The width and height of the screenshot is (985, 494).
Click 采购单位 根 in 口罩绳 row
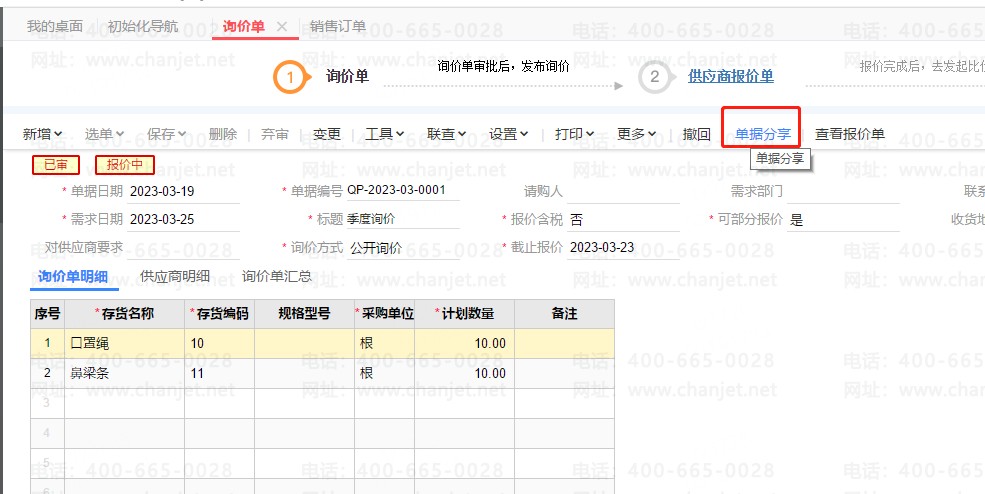pos(384,343)
